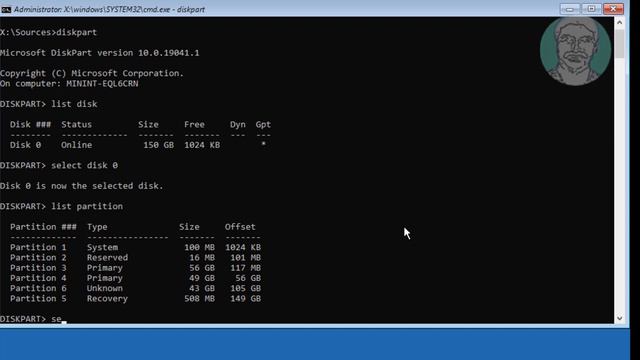Screen dimensions: 640x360
Task: Click the scrollbar up arrow
Action: tap(620, 23)
